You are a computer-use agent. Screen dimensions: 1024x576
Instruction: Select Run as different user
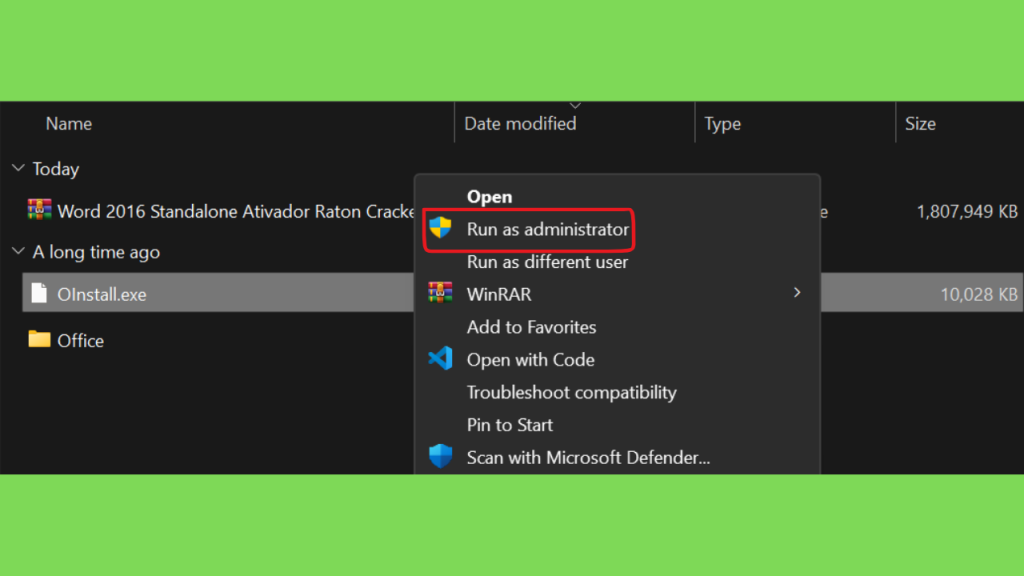[x=547, y=262]
